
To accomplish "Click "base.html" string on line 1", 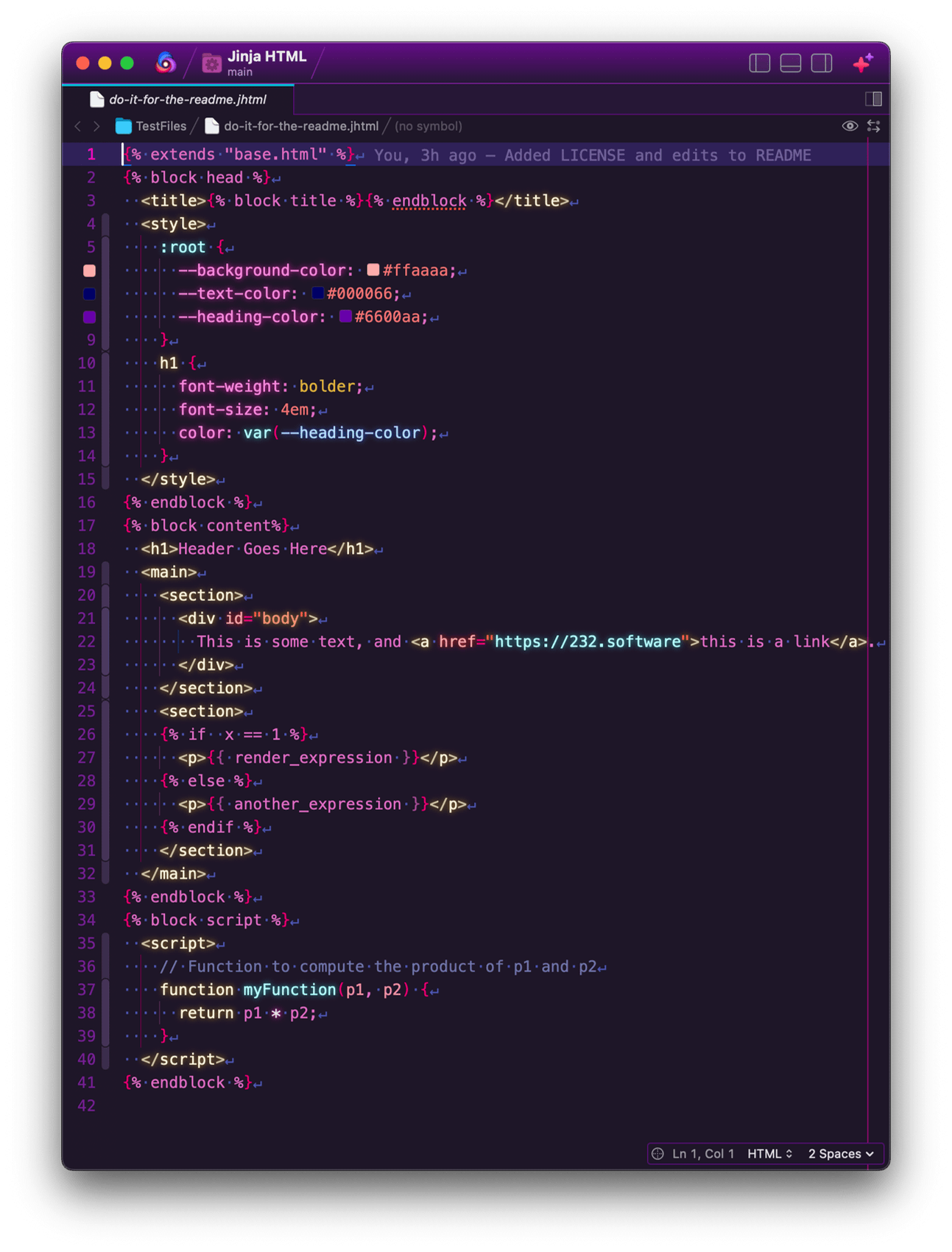I will [275, 155].
